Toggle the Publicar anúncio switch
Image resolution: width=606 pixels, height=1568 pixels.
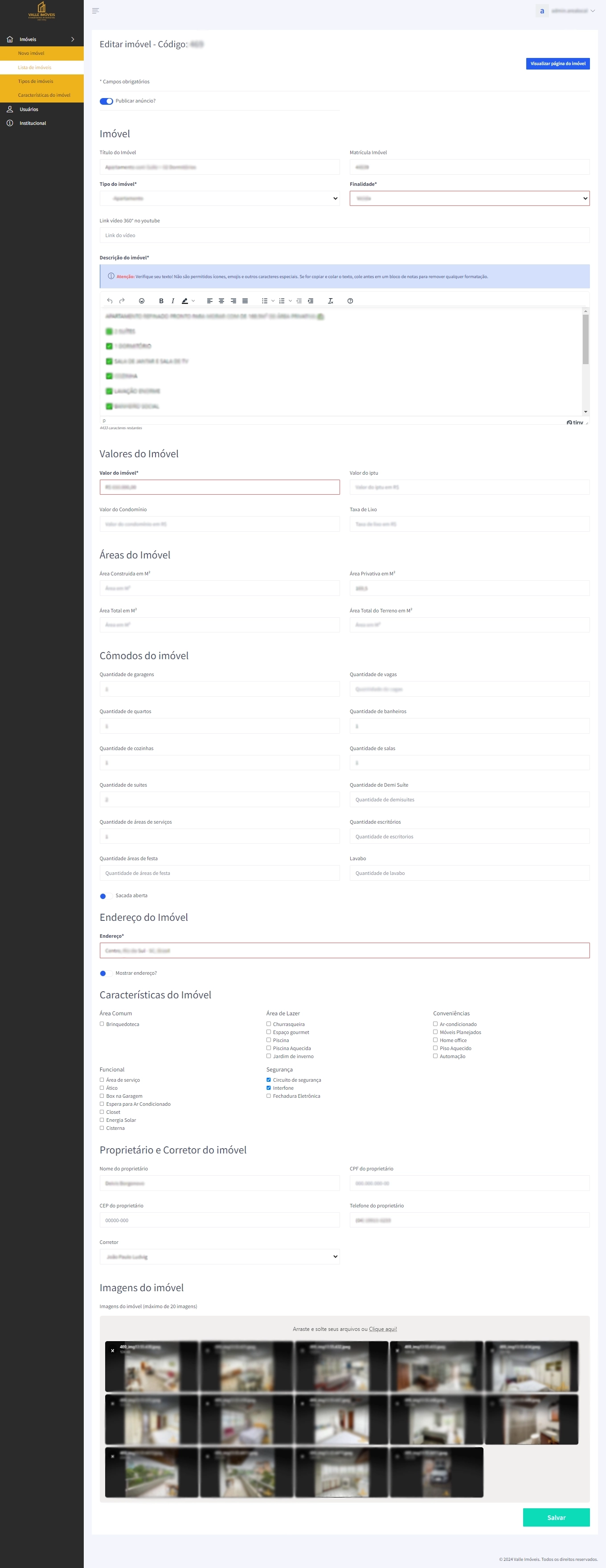pyautogui.click(x=106, y=101)
